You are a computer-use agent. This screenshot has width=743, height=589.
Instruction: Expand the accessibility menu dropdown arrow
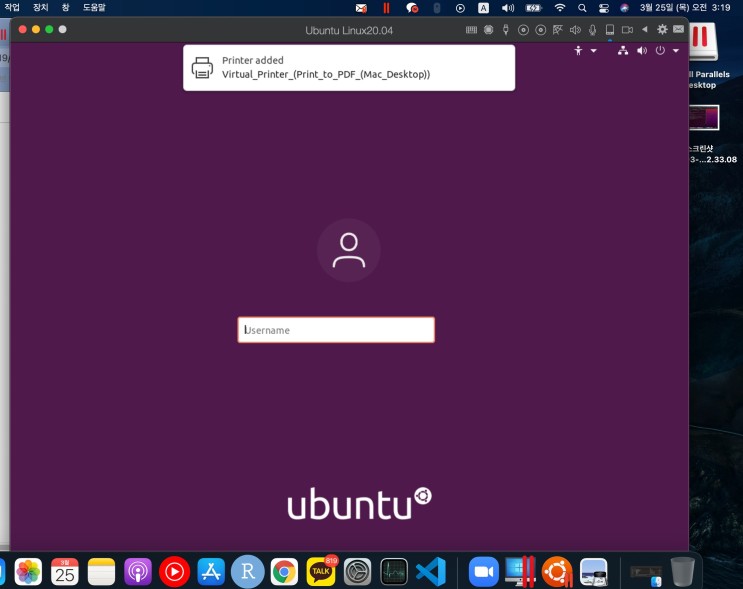click(593, 51)
